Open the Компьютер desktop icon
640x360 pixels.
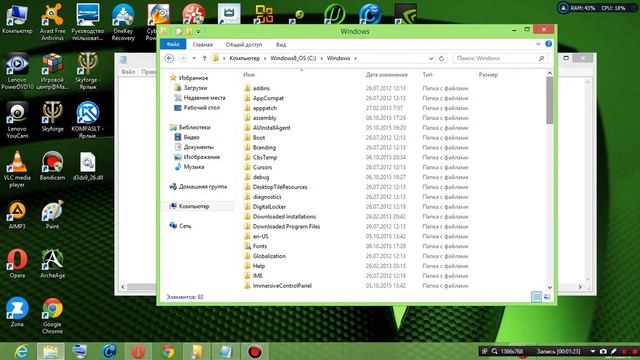pyautogui.click(x=17, y=18)
